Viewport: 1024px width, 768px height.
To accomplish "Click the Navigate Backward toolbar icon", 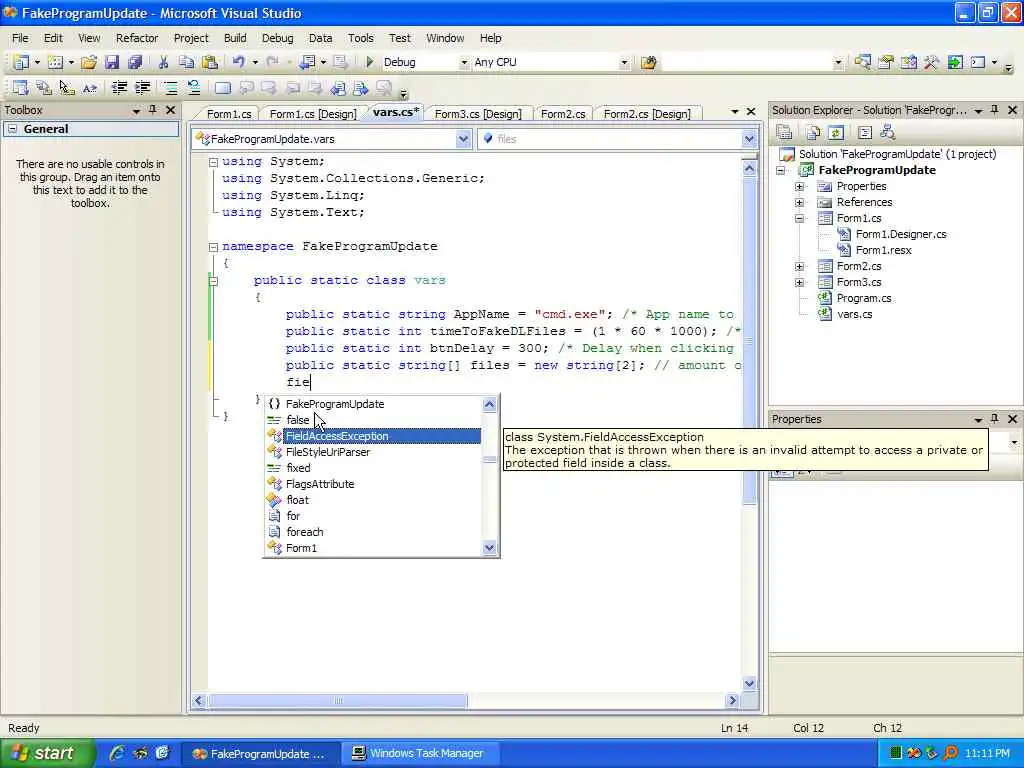I will tap(307, 62).
